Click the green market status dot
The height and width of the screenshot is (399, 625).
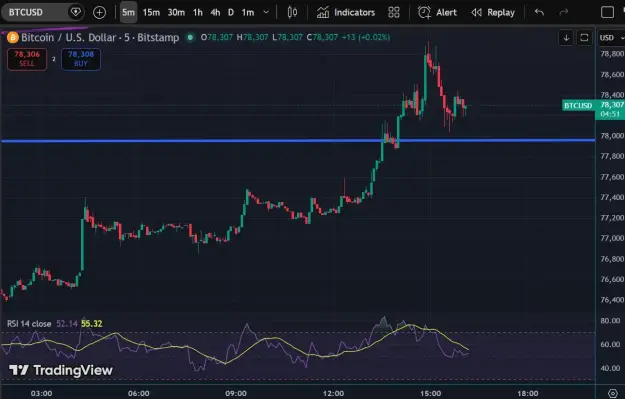[191, 37]
